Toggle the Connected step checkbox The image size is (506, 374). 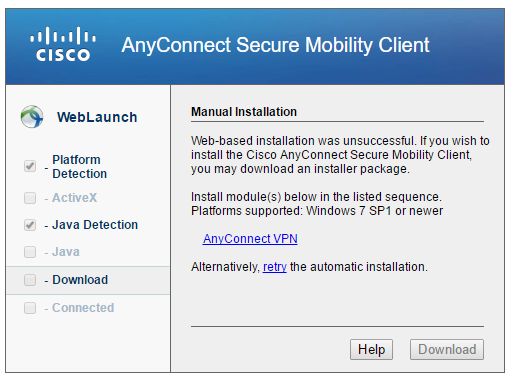30,308
